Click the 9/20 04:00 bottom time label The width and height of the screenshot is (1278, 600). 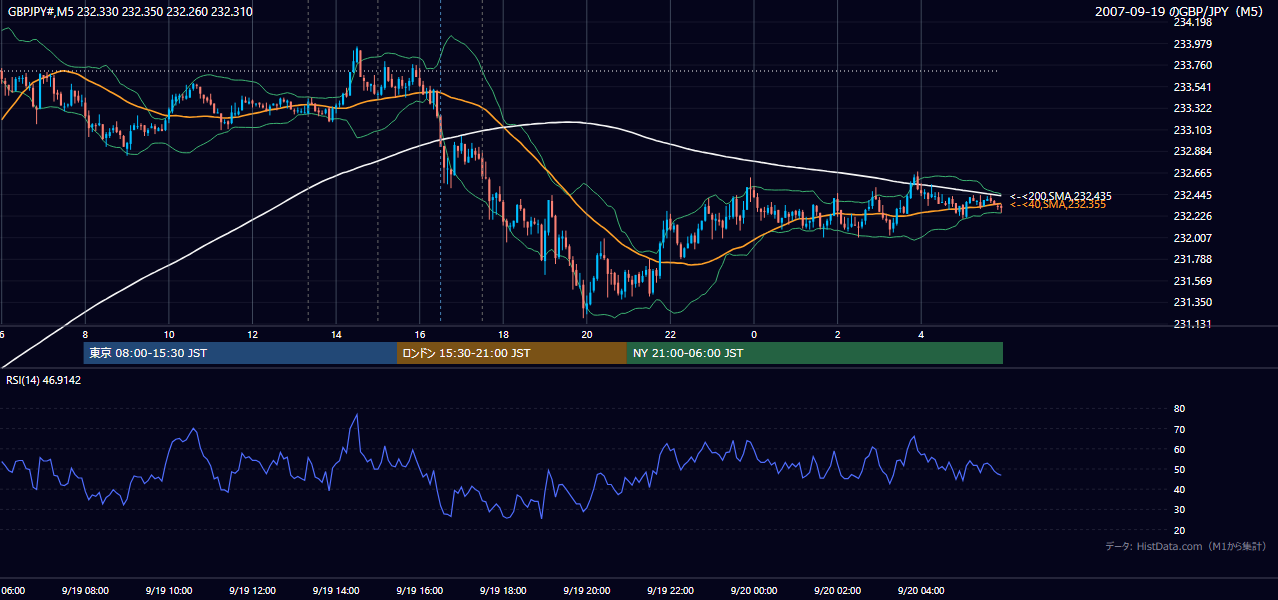pos(921,590)
